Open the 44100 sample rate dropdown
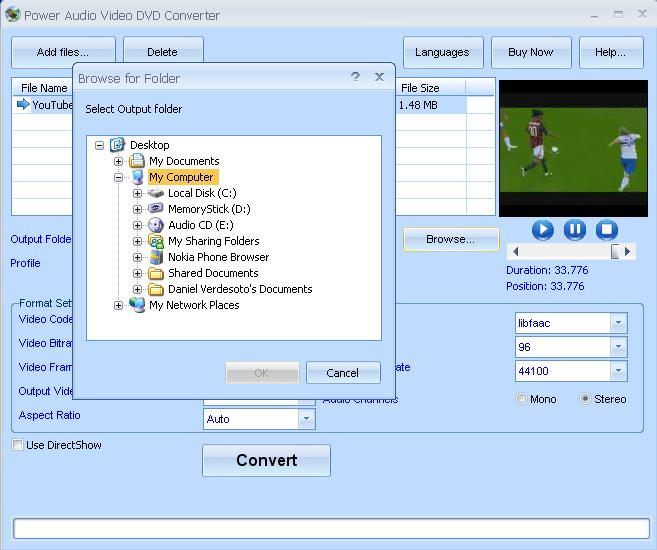Viewport: 657px width, 550px height. click(x=618, y=371)
